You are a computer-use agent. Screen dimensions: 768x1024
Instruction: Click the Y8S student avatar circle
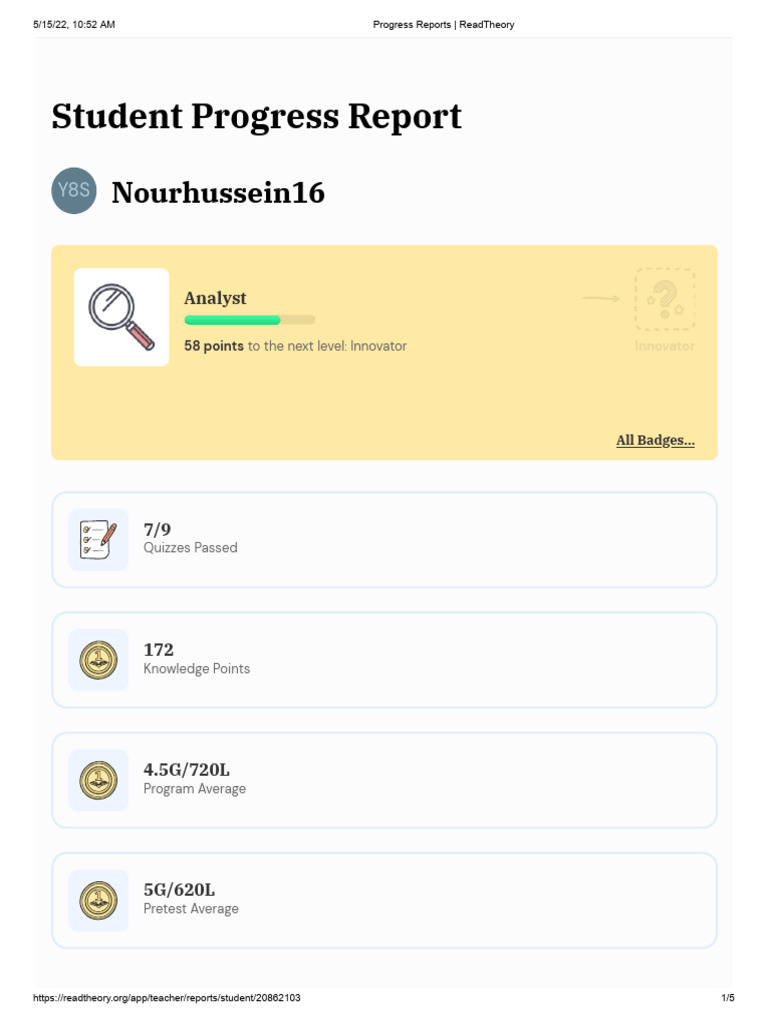pos(74,191)
